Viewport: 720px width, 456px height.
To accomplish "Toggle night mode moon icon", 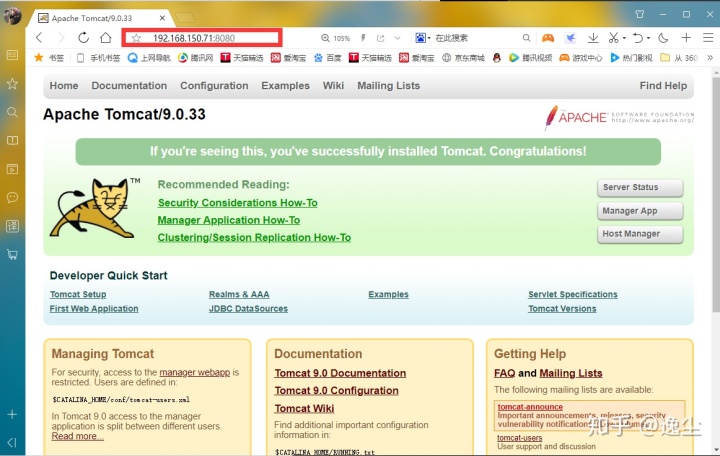I will [x=663, y=38].
